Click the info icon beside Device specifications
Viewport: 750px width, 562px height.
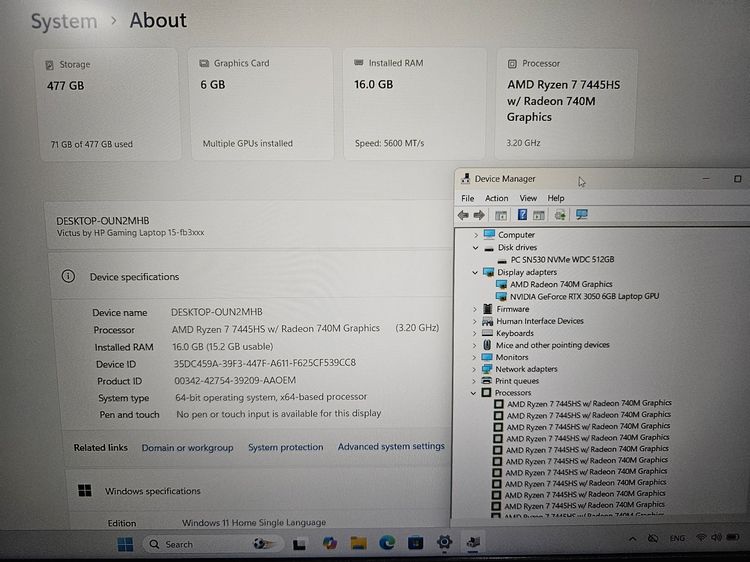68,276
